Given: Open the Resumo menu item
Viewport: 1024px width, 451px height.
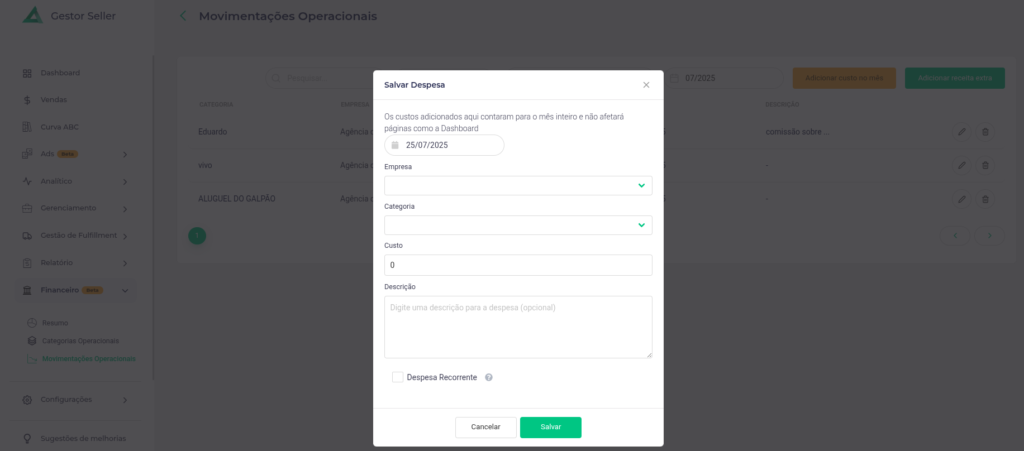Looking at the screenshot, I should (55, 323).
